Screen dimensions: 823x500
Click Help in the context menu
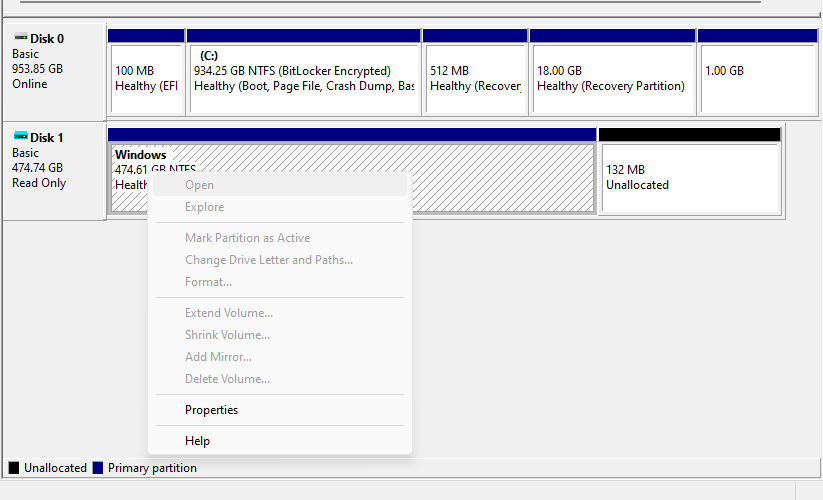[280, 441]
